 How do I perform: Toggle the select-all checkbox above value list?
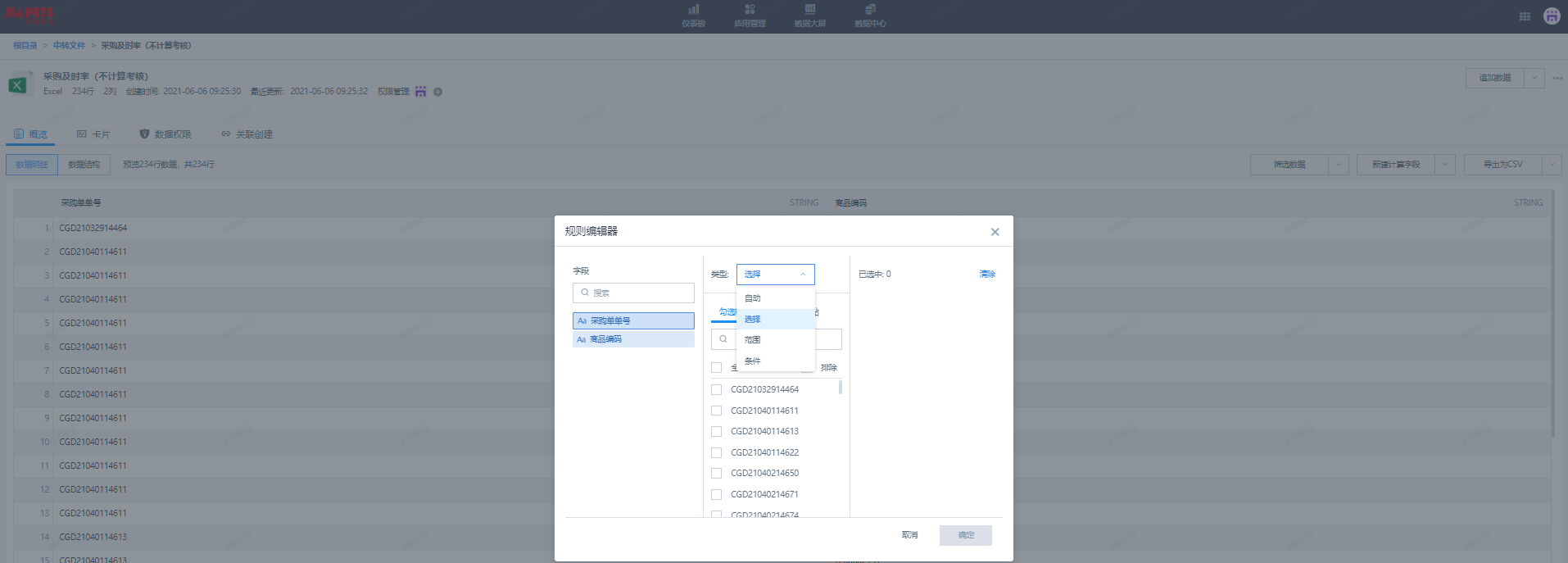tap(716, 367)
